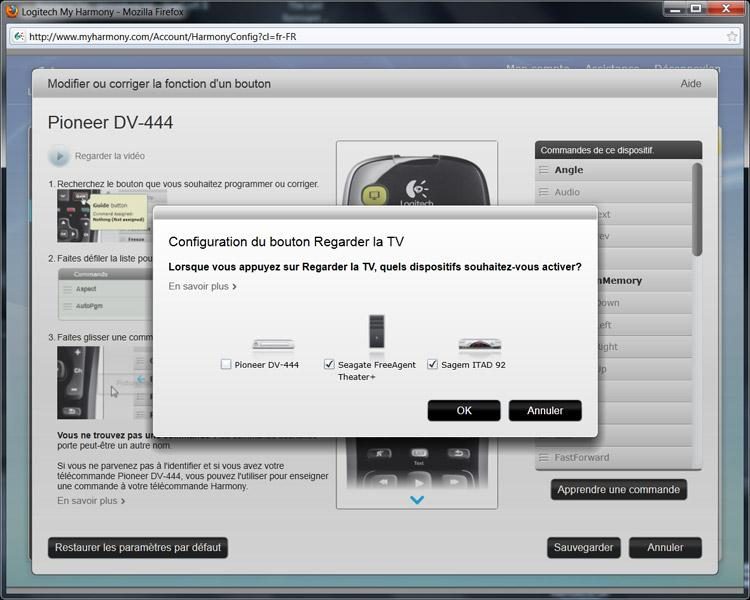Click the Logitech logo on remote
The height and width of the screenshot is (600, 750).
tap(417, 193)
